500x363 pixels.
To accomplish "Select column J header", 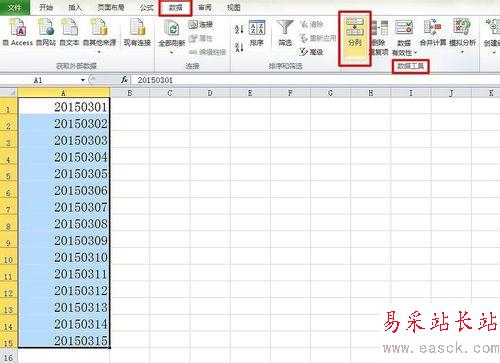I will pyautogui.click(x=451, y=93).
